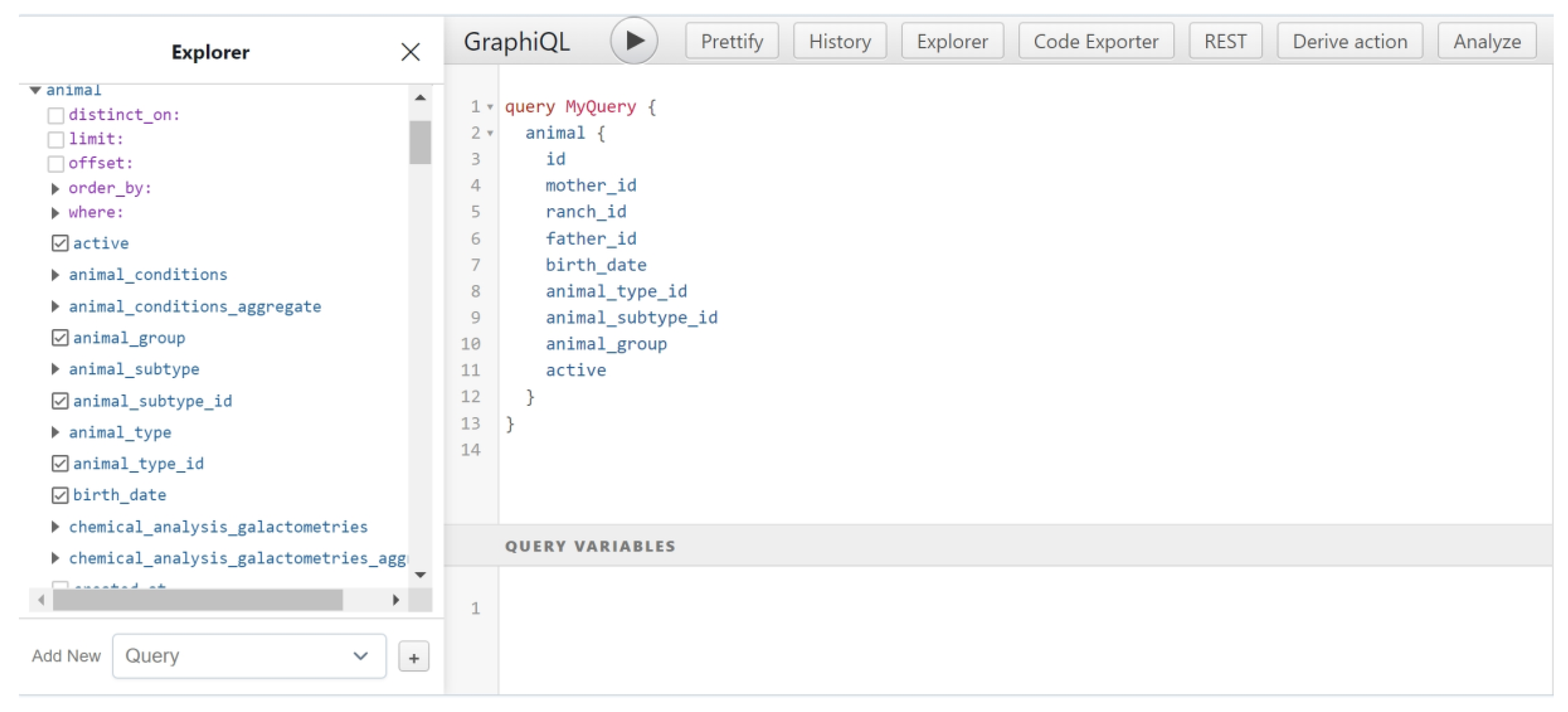Fold the animal block at line 2
This screenshot has width=1568, height=712.
pos(490,133)
